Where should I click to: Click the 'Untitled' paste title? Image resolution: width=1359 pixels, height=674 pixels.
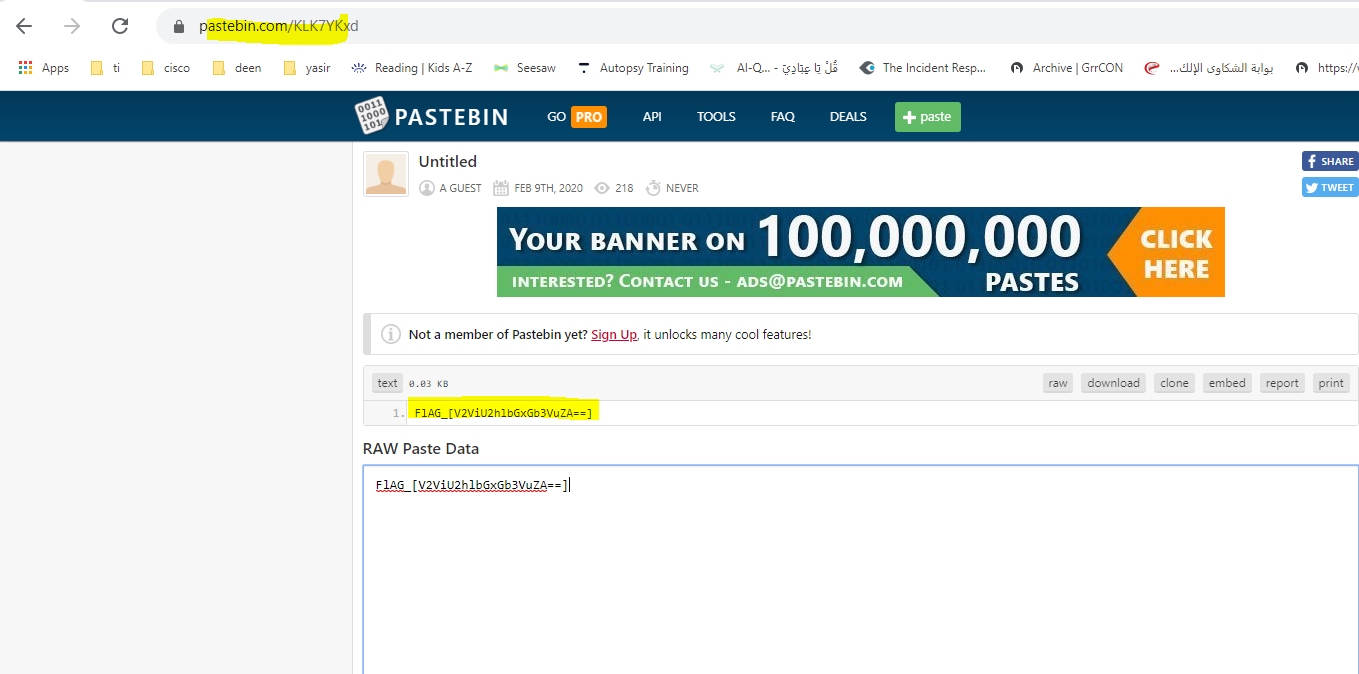coord(448,162)
